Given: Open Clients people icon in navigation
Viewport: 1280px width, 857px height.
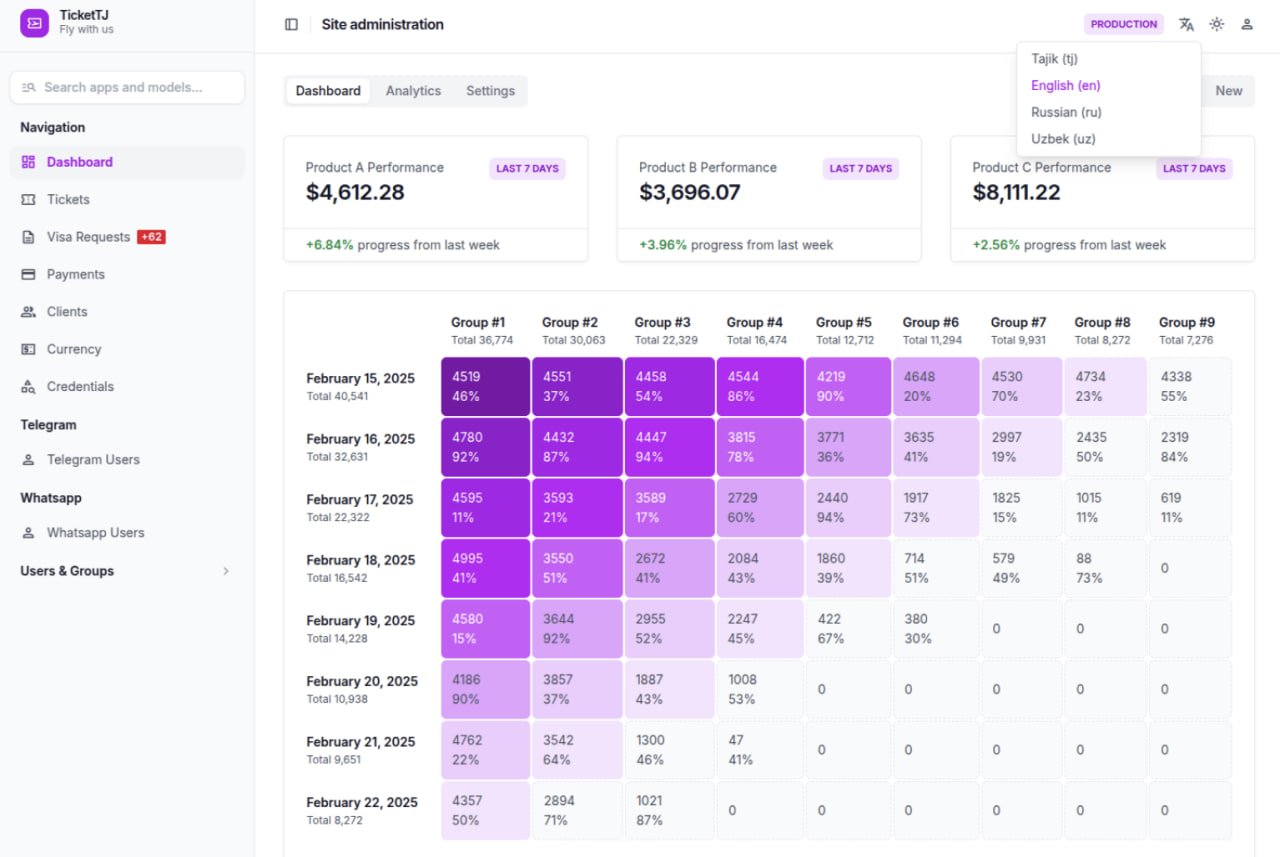Looking at the screenshot, I should point(28,312).
